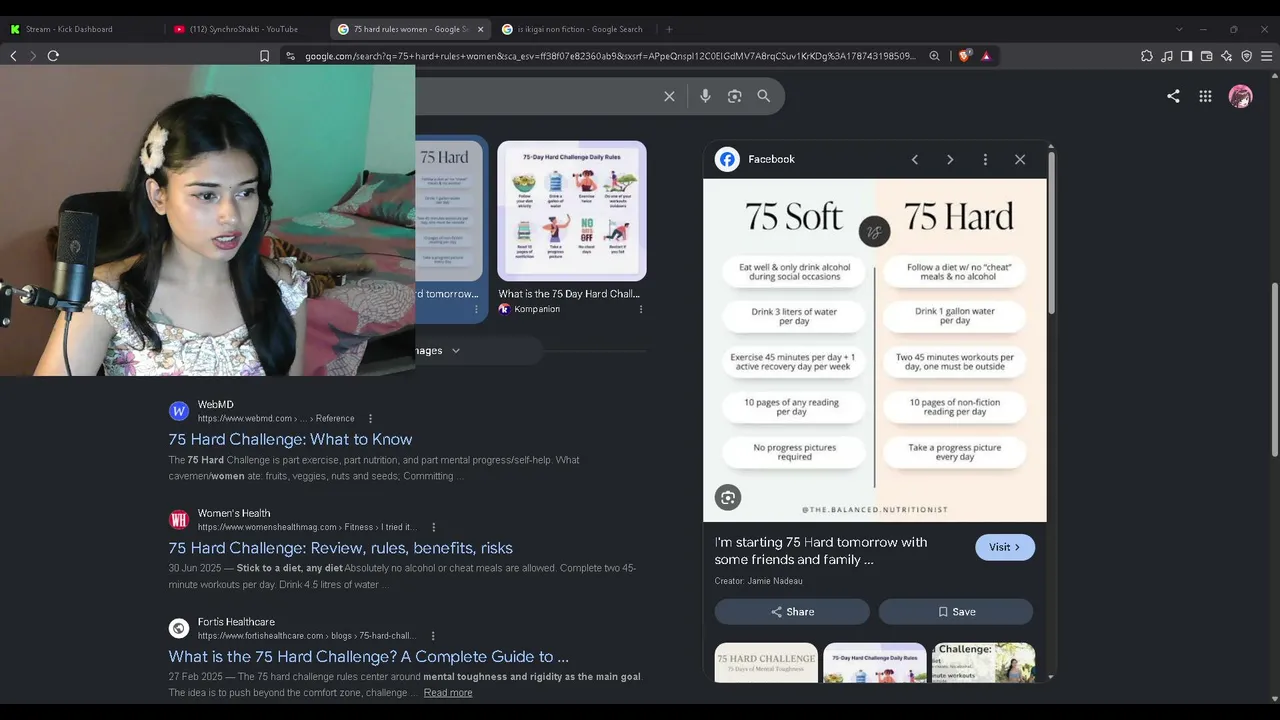Open Brave Shields lion icon

click(x=965, y=56)
